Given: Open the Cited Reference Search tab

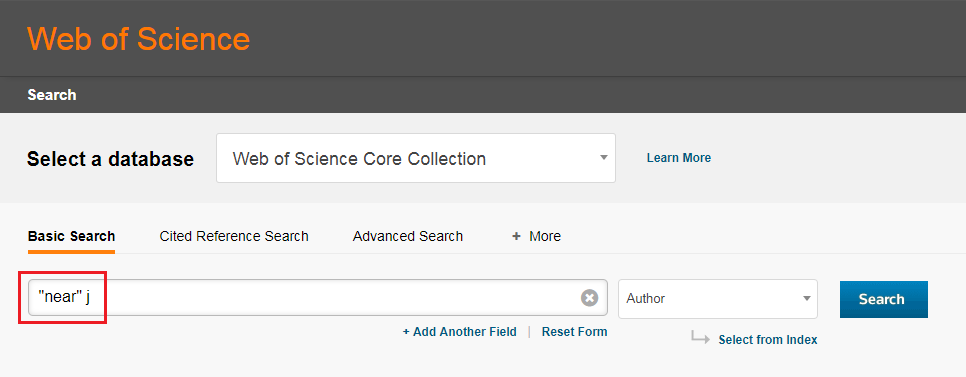Looking at the screenshot, I should coord(234,237).
